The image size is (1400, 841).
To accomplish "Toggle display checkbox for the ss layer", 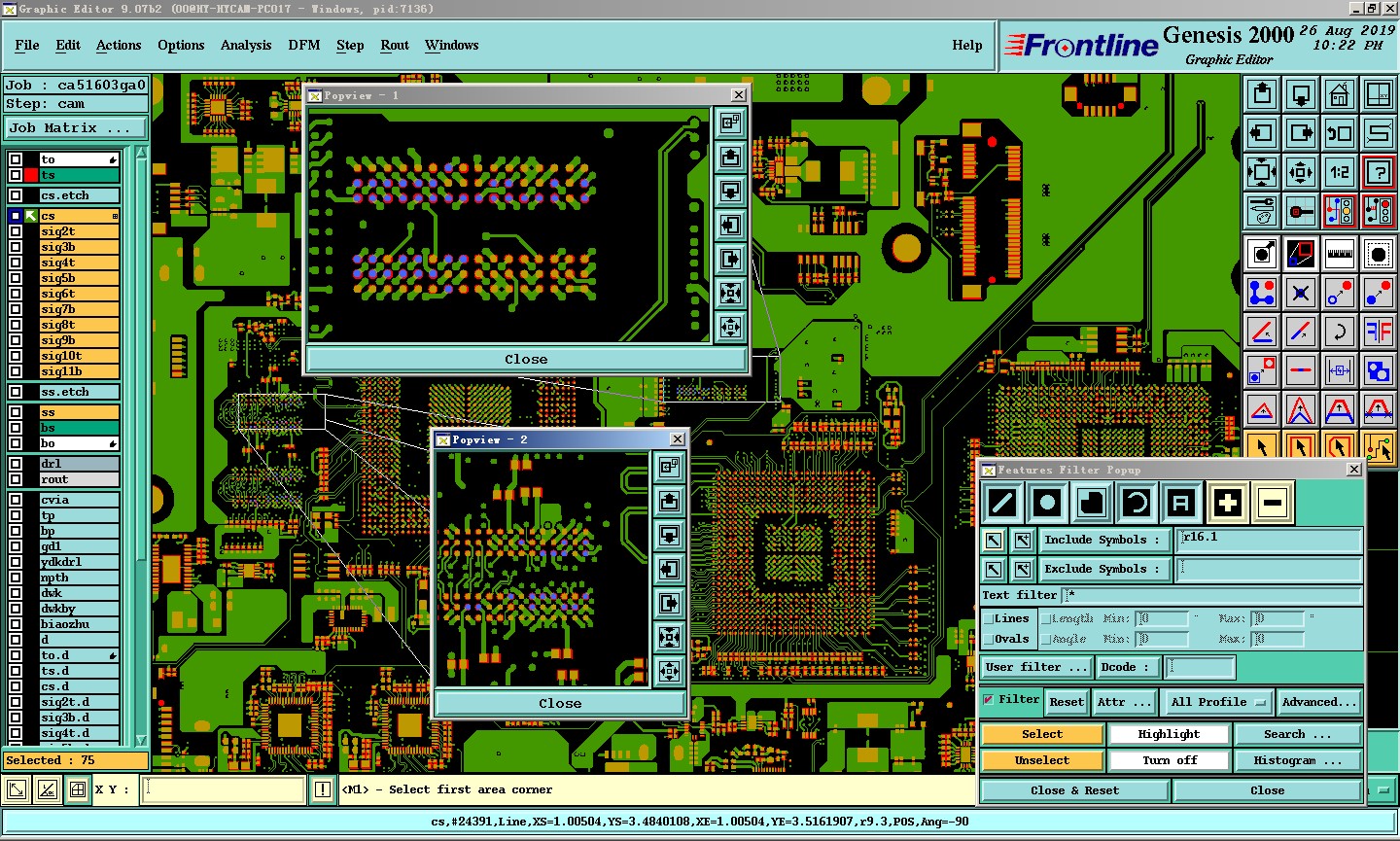I will (16, 412).
